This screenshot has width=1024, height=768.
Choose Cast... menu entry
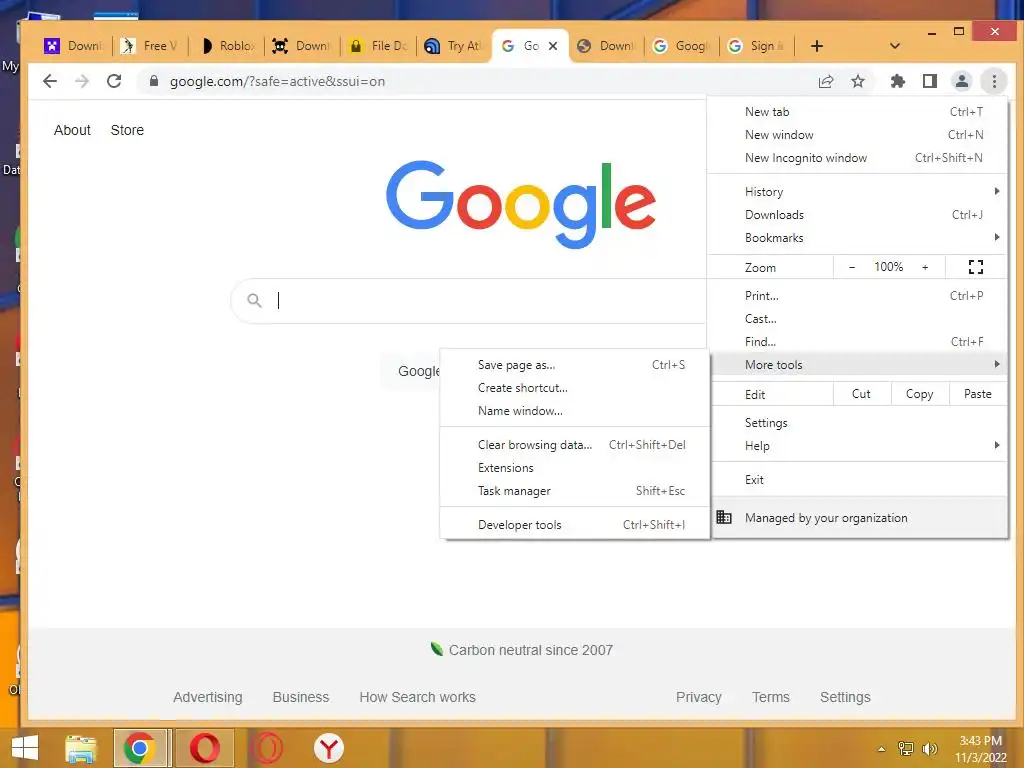[x=857, y=319]
